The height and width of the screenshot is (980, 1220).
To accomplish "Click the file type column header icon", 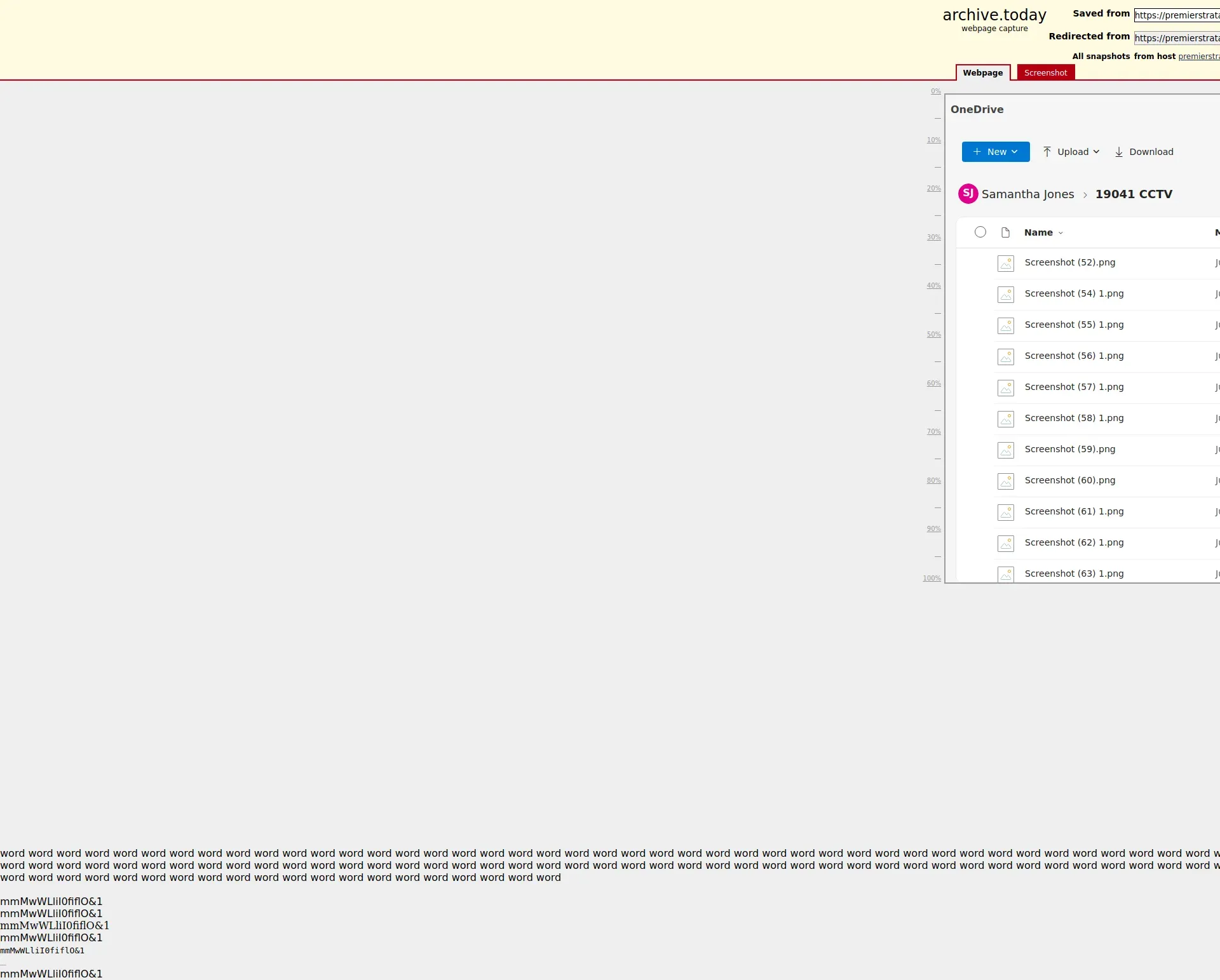I will [x=1005, y=232].
